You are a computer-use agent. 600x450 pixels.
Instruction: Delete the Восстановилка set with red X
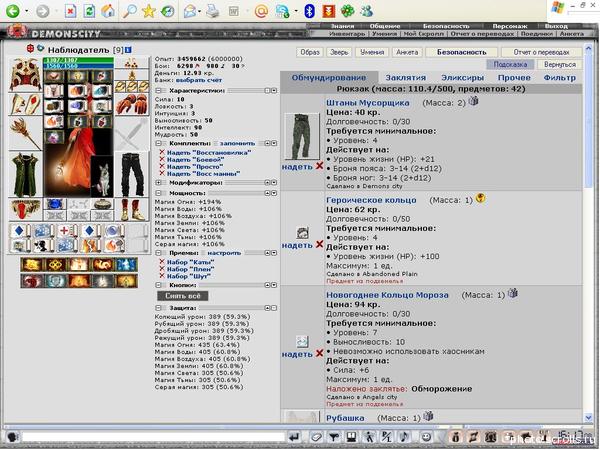162,152
